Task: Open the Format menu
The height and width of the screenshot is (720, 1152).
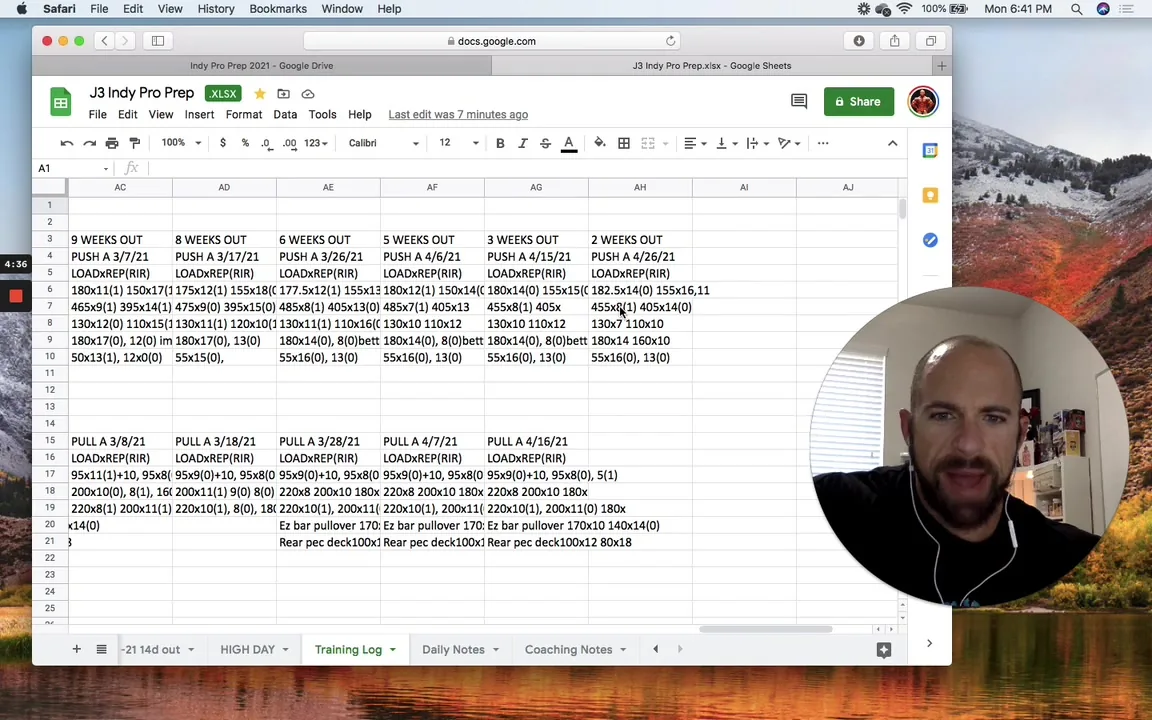Action: pyautogui.click(x=244, y=115)
